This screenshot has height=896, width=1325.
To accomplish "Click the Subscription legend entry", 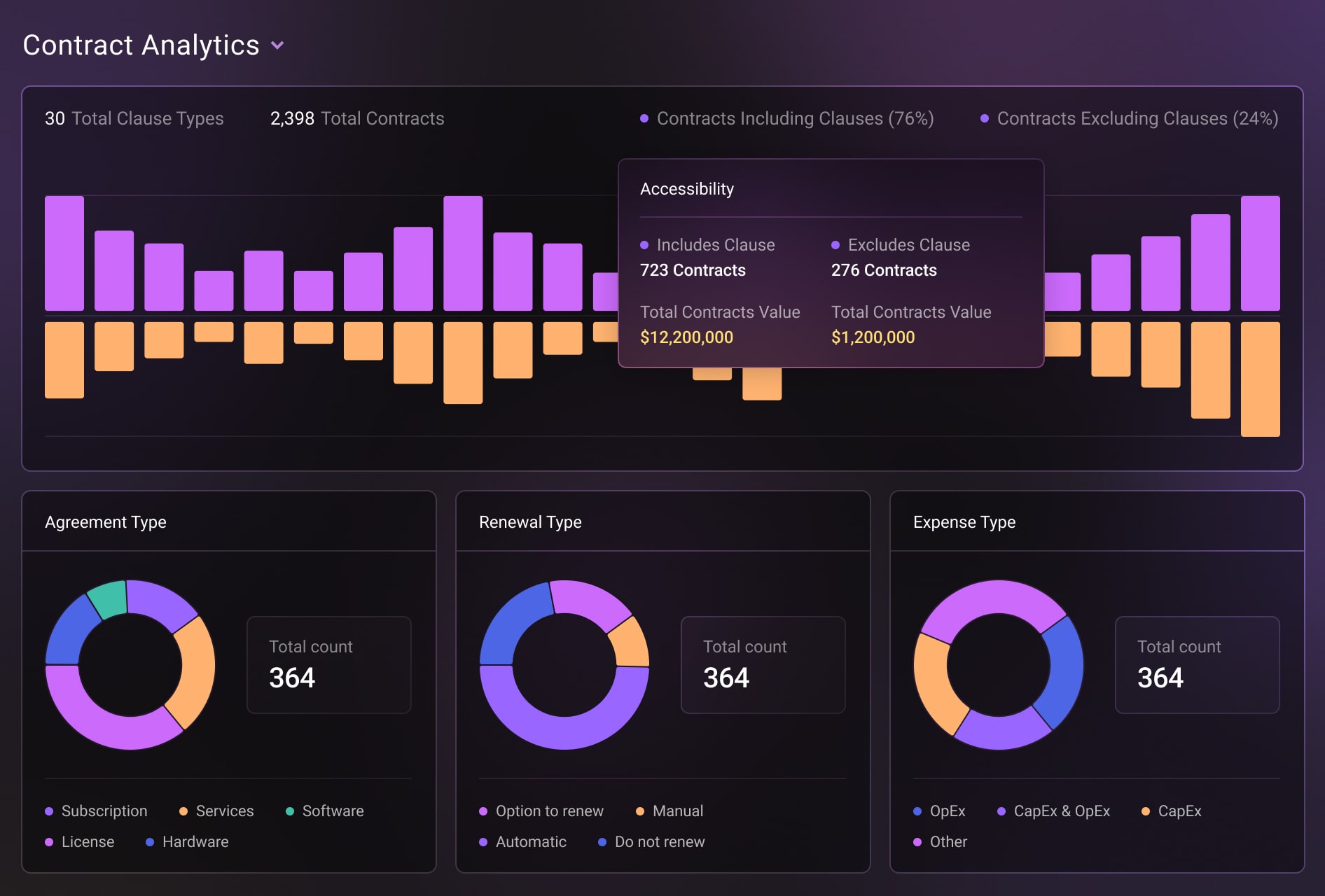I will click(x=97, y=811).
